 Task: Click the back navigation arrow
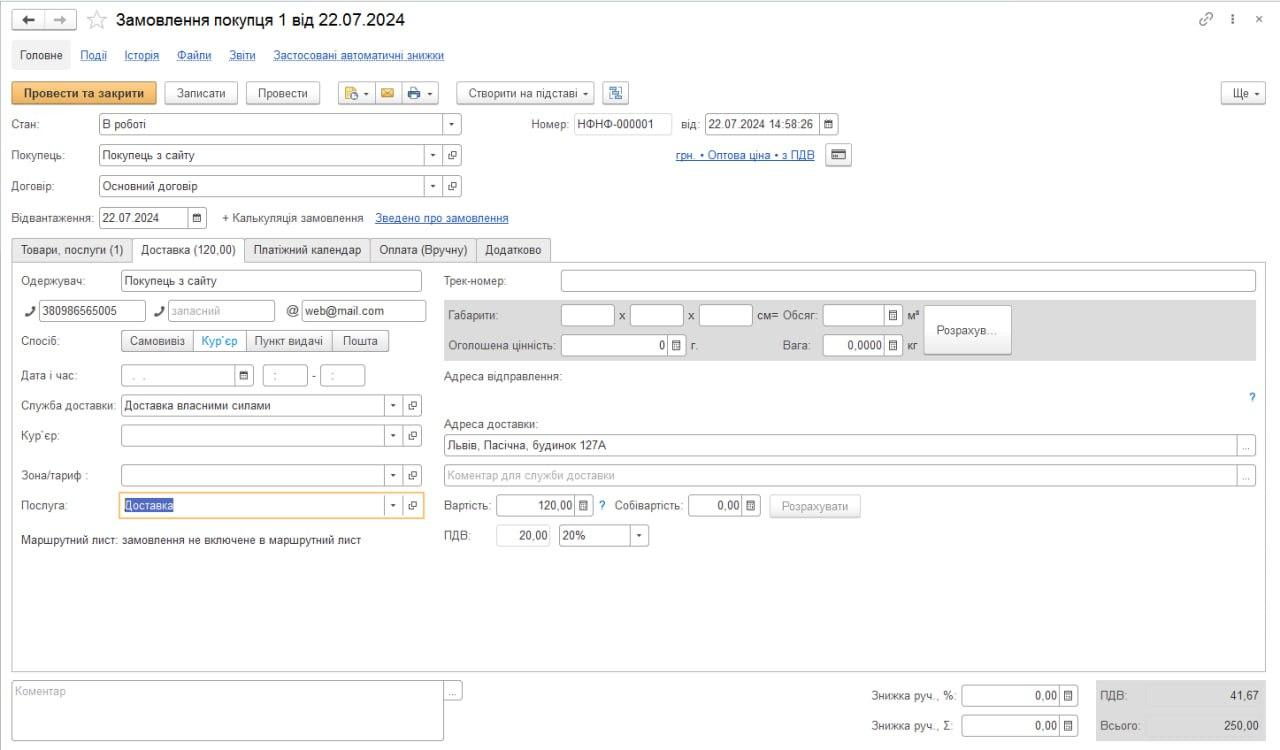click(28, 20)
